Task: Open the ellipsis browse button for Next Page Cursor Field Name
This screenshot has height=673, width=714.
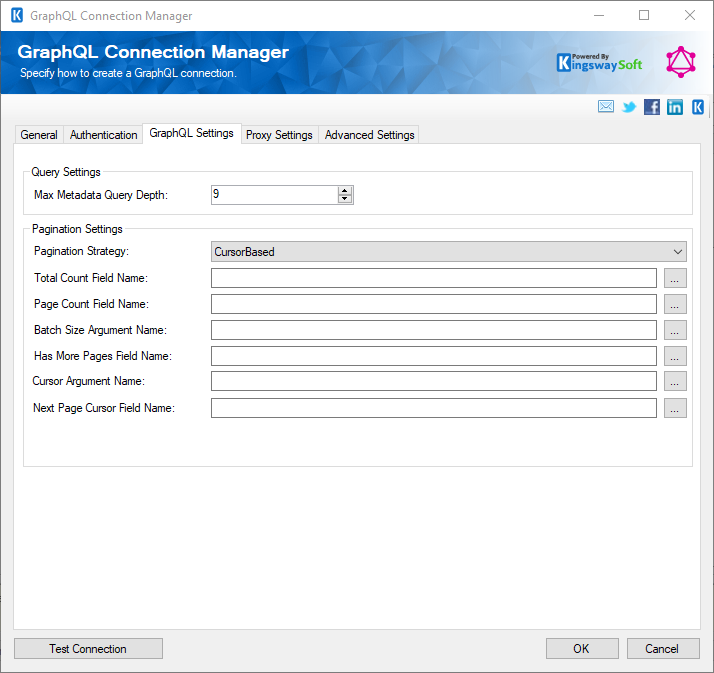Action: [675, 408]
